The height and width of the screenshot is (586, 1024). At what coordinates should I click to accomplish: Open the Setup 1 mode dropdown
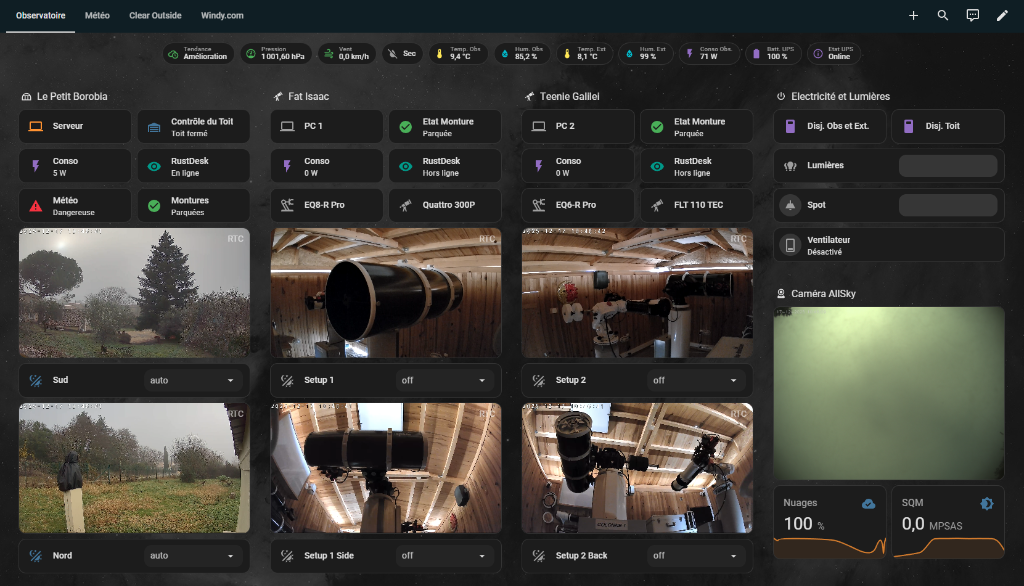[x=444, y=380]
